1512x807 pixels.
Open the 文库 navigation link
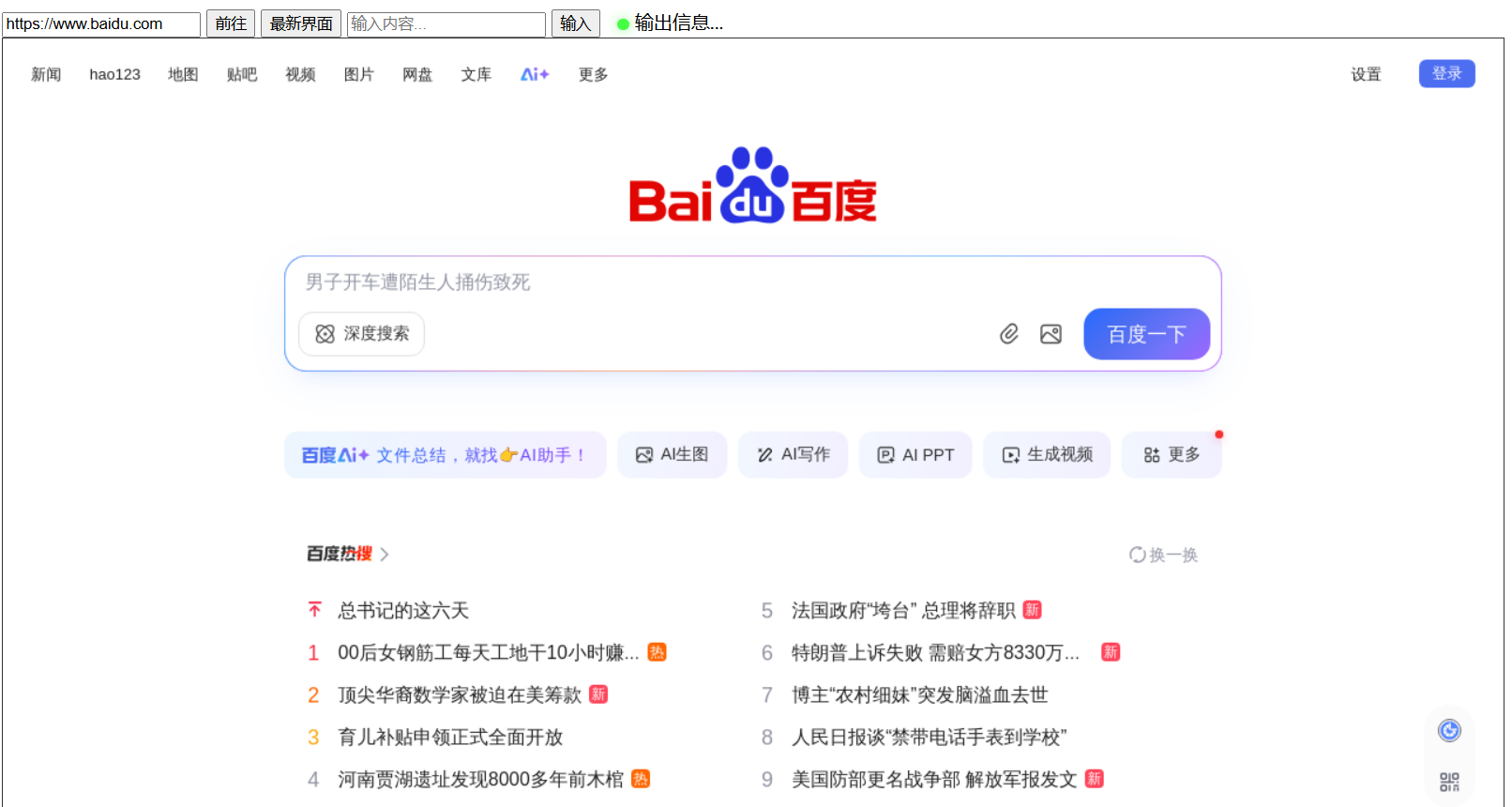[x=476, y=74]
